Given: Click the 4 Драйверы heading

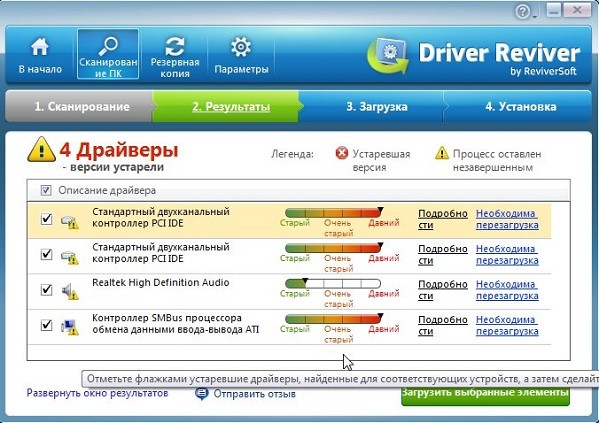Looking at the screenshot, I should tap(119, 150).
